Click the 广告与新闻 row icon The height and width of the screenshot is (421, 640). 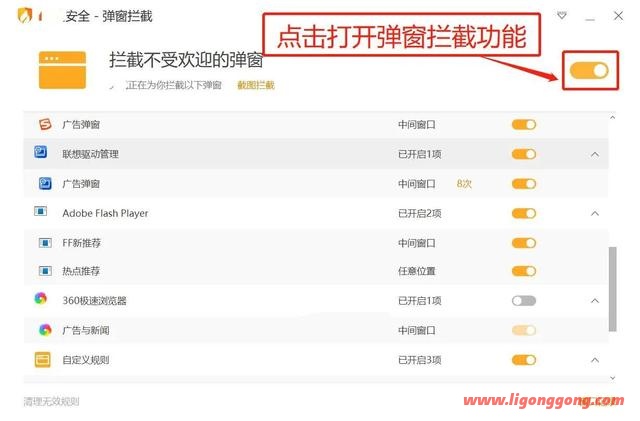tap(45, 330)
